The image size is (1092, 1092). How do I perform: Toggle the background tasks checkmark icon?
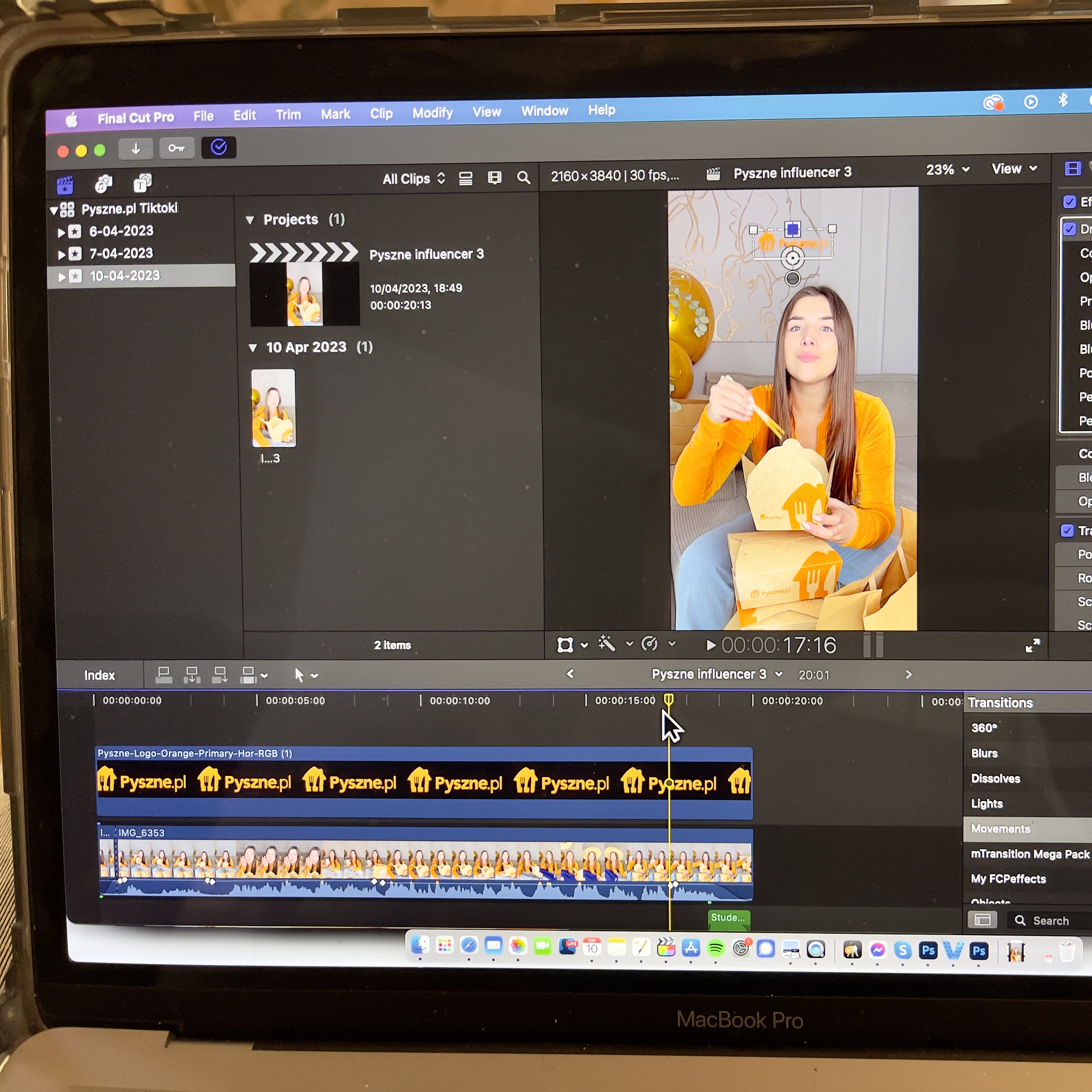[x=219, y=147]
